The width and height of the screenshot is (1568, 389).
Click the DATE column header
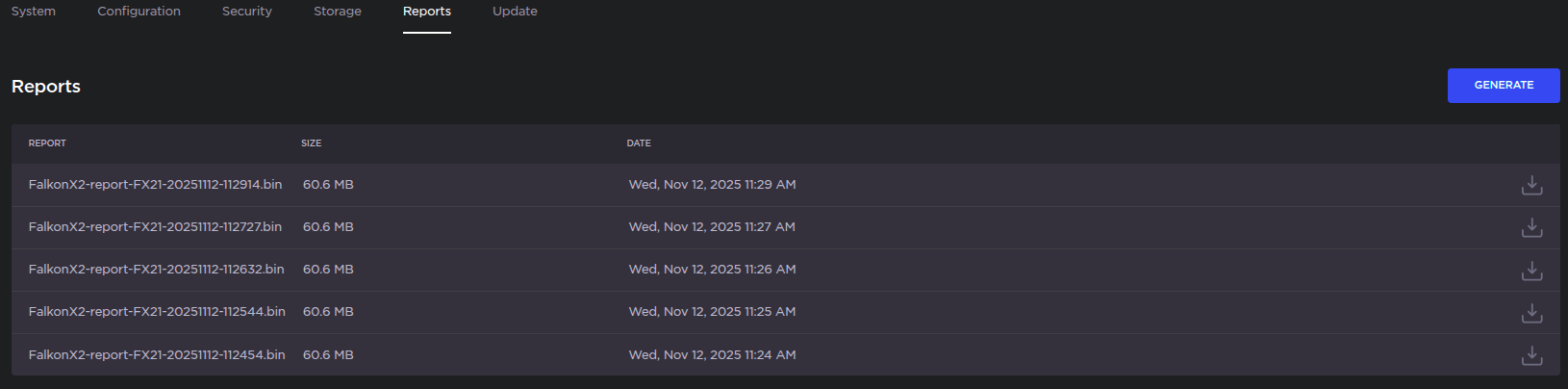[x=639, y=143]
